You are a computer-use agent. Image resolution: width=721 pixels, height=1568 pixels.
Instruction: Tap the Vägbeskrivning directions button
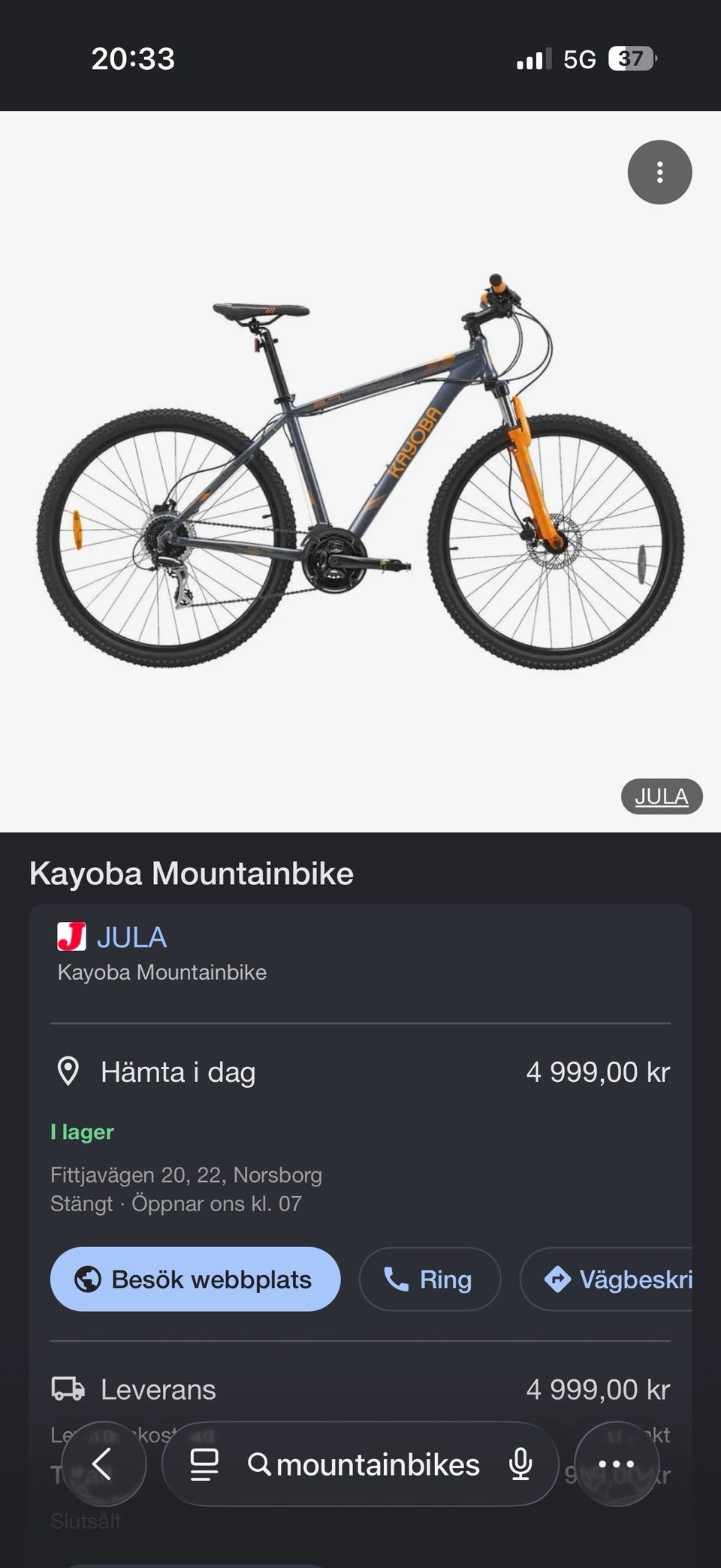pos(606,1279)
